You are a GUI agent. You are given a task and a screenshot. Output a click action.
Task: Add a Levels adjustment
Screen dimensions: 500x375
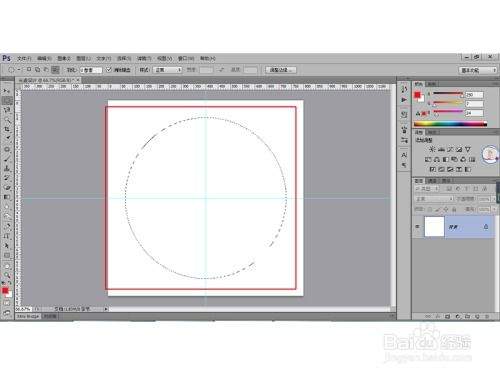click(x=441, y=149)
